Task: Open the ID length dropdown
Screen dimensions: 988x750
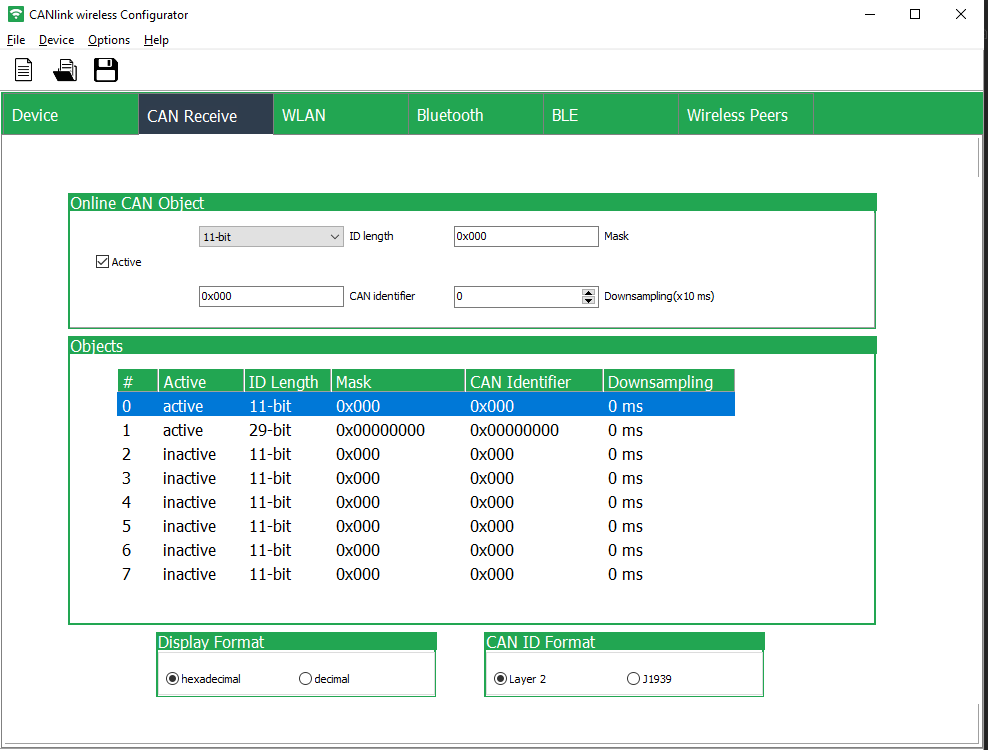Action: [x=271, y=237]
